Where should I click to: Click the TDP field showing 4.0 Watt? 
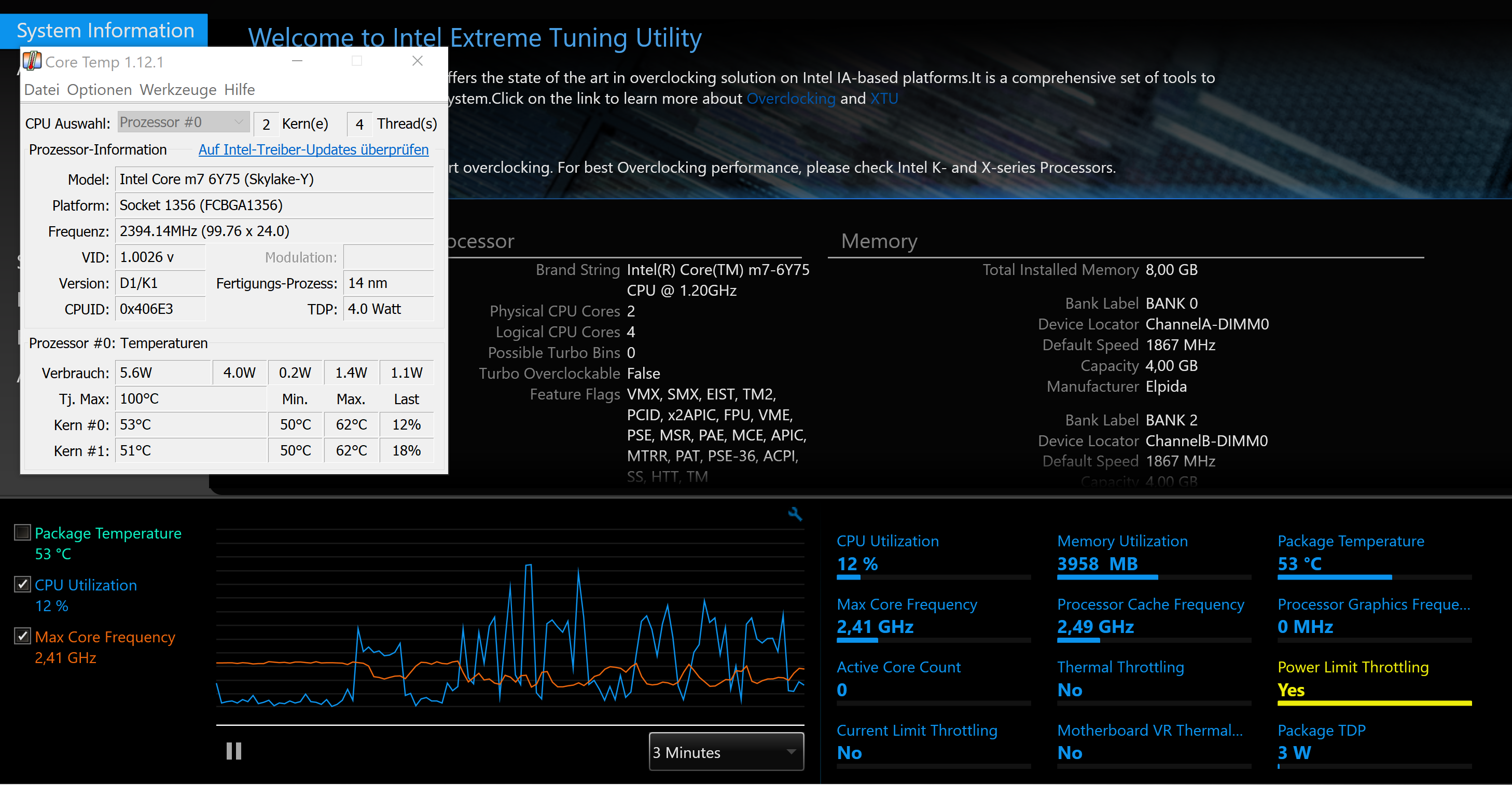coord(389,309)
